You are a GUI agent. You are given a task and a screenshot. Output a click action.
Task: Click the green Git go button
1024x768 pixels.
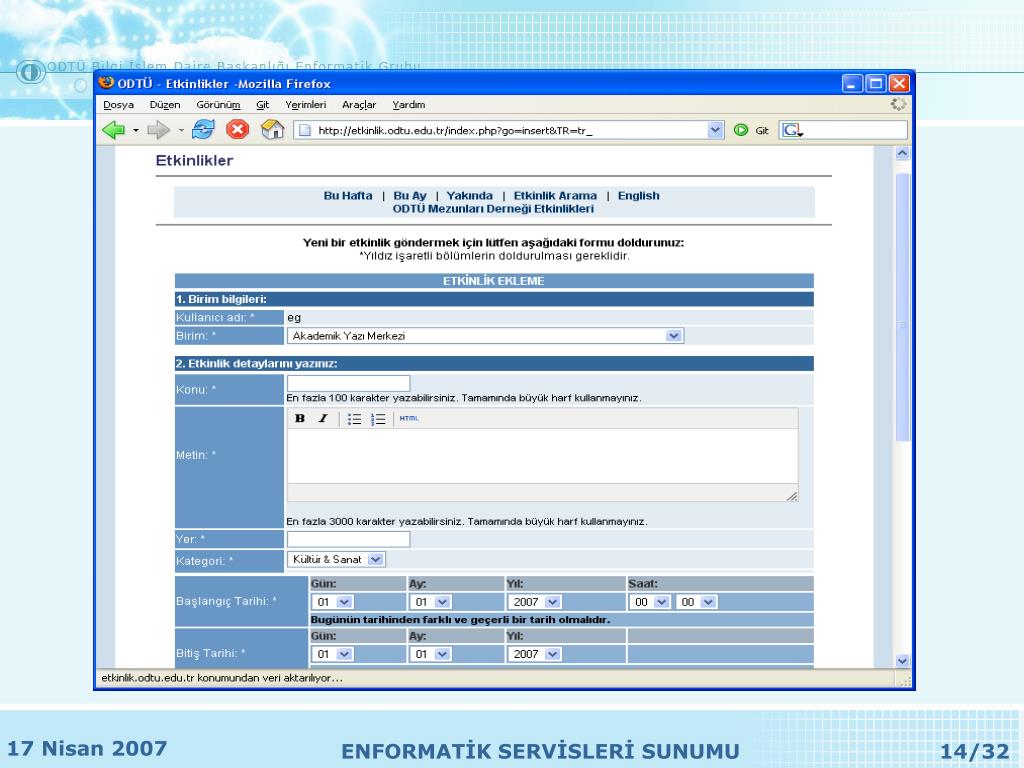click(x=741, y=130)
